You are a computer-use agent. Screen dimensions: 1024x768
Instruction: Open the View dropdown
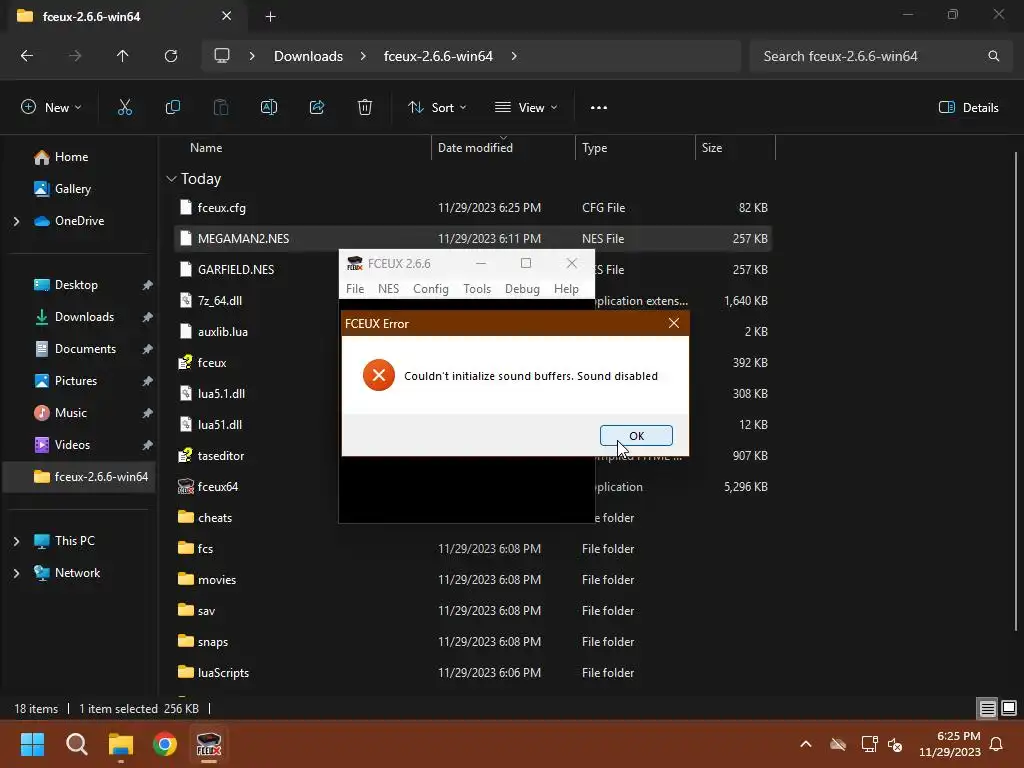tap(526, 108)
